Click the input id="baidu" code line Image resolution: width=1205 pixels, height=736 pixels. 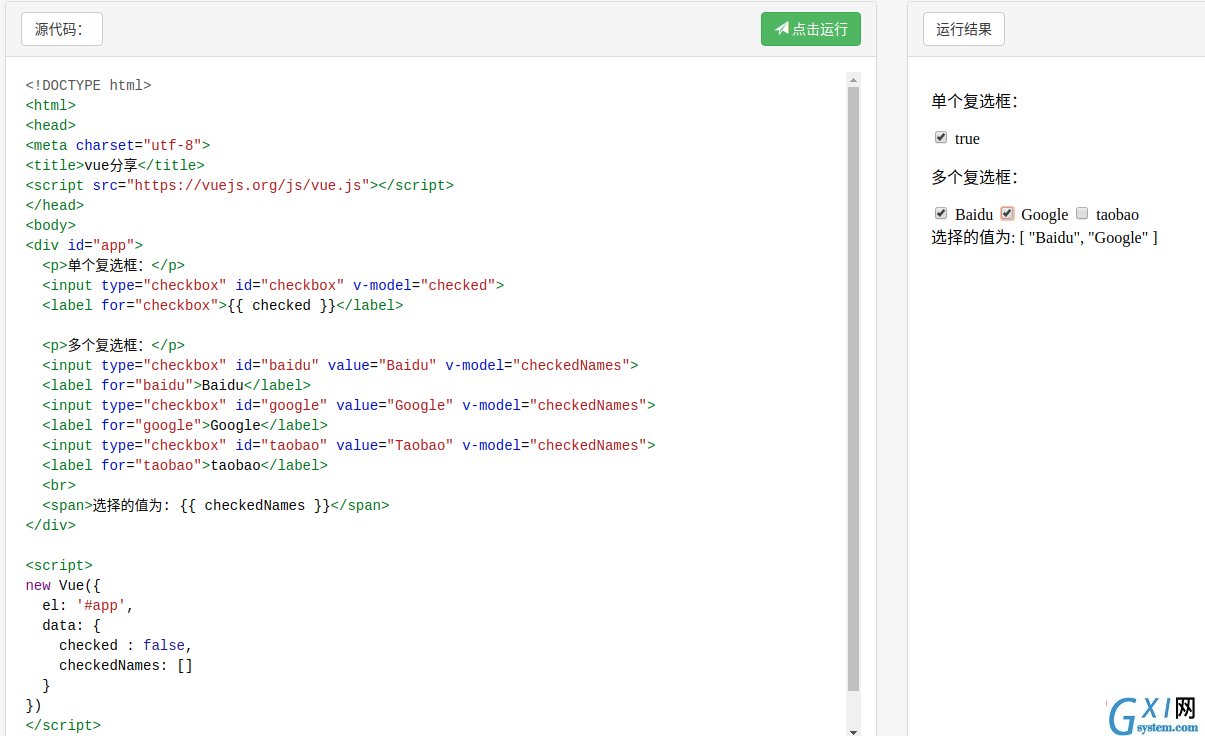[x=340, y=365]
